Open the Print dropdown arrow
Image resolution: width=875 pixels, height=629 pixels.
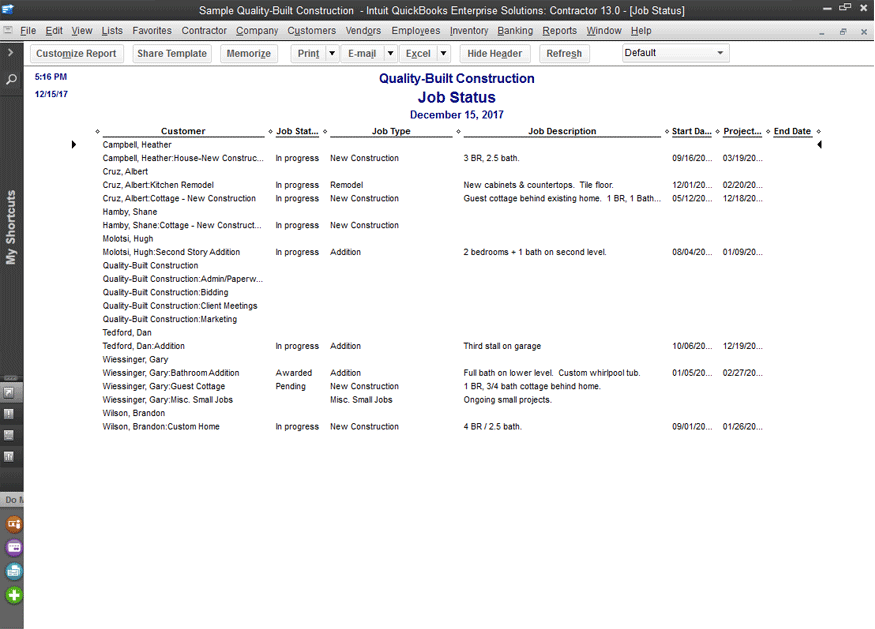click(x=332, y=54)
